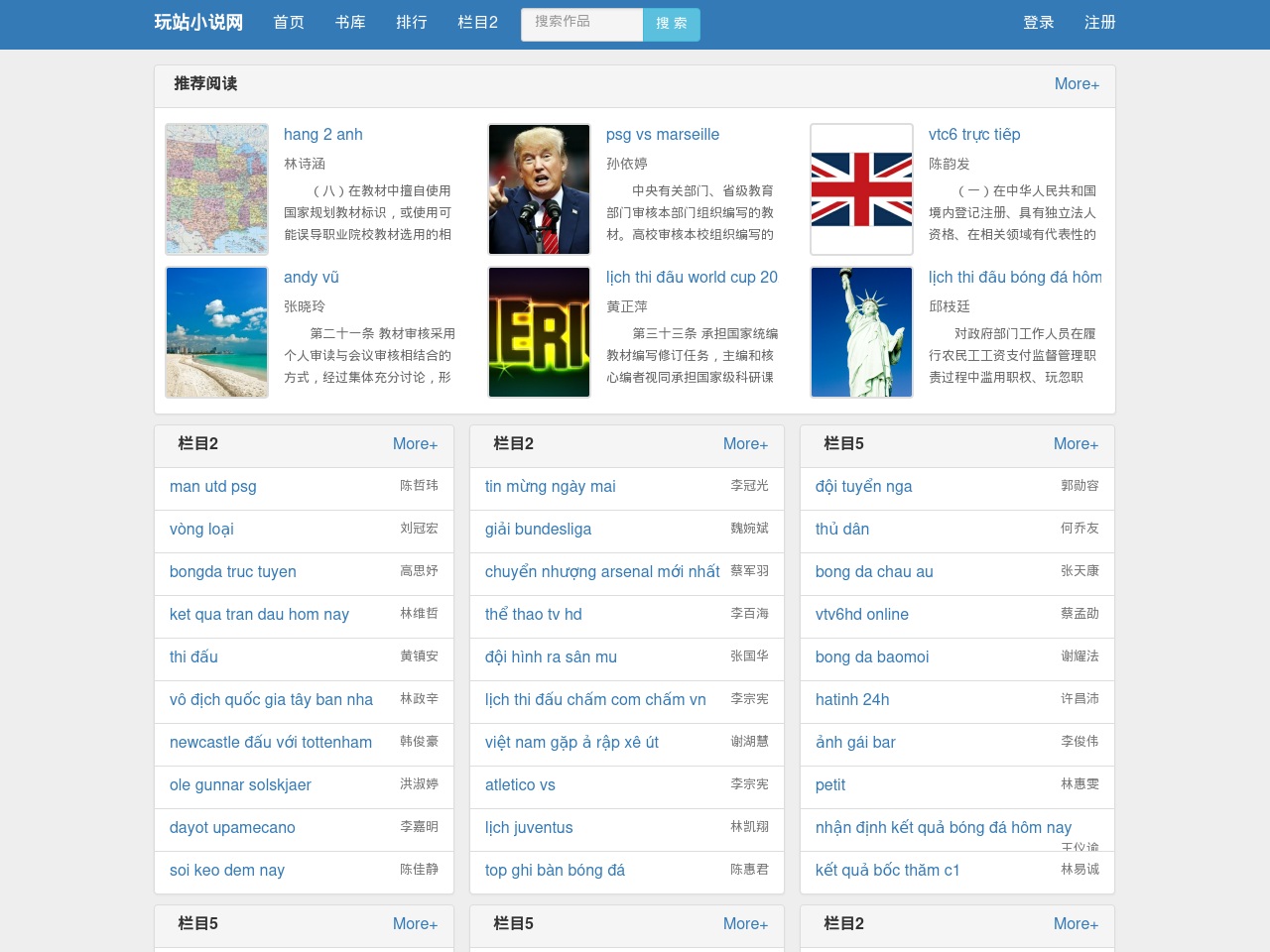Open the map thumbnail for hang 2 anh
This screenshot has height=952, width=1270.
point(217,189)
